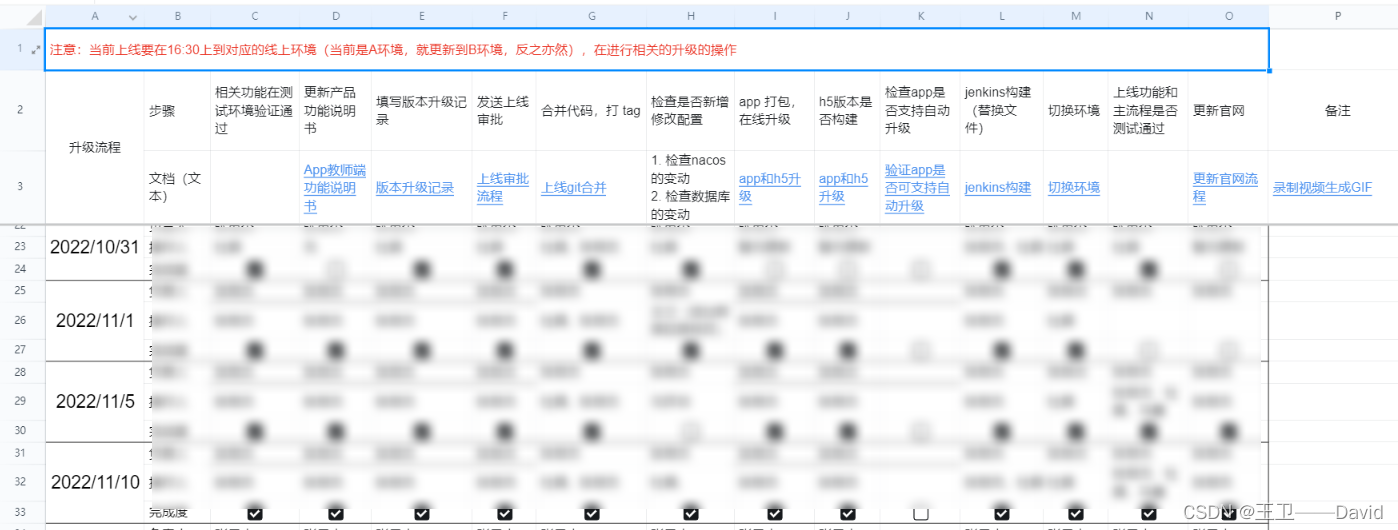The width and height of the screenshot is (1398, 530).
Task: Check the empty row 33 checkbox in column K
Action: point(921,513)
